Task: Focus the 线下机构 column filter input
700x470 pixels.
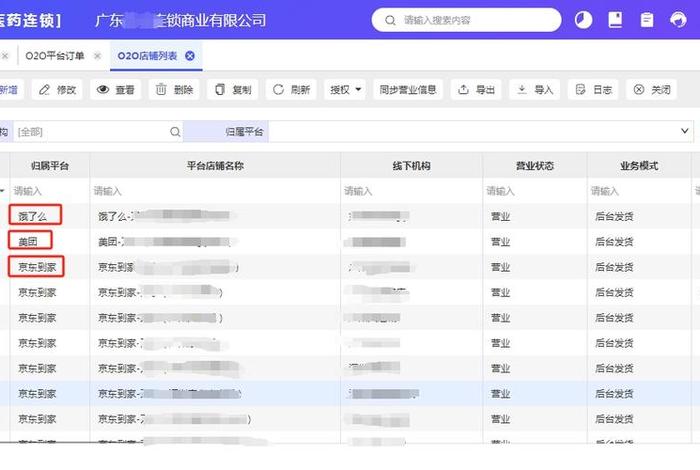Action: click(x=411, y=191)
